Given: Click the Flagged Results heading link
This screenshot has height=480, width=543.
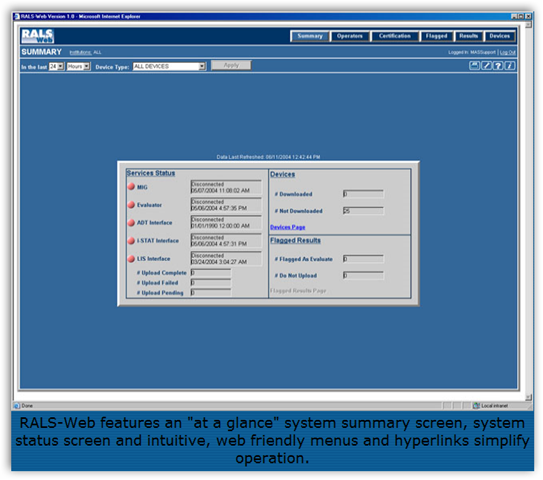Looking at the screenshot, I should tap(295, 240).
